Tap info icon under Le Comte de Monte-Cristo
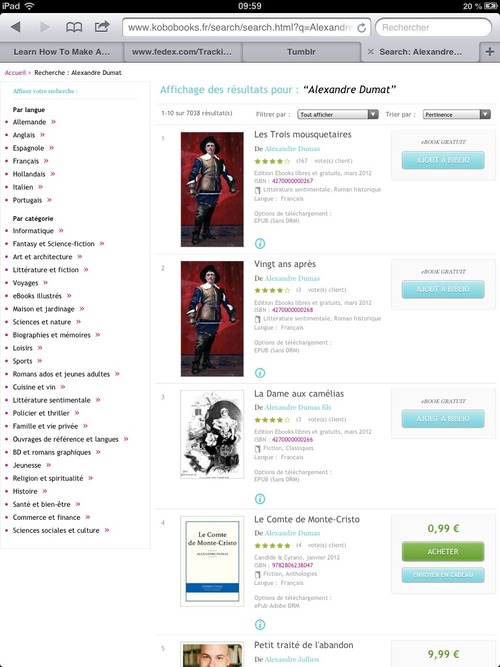This screenshot has width=500, height=667. coord(260,624)
